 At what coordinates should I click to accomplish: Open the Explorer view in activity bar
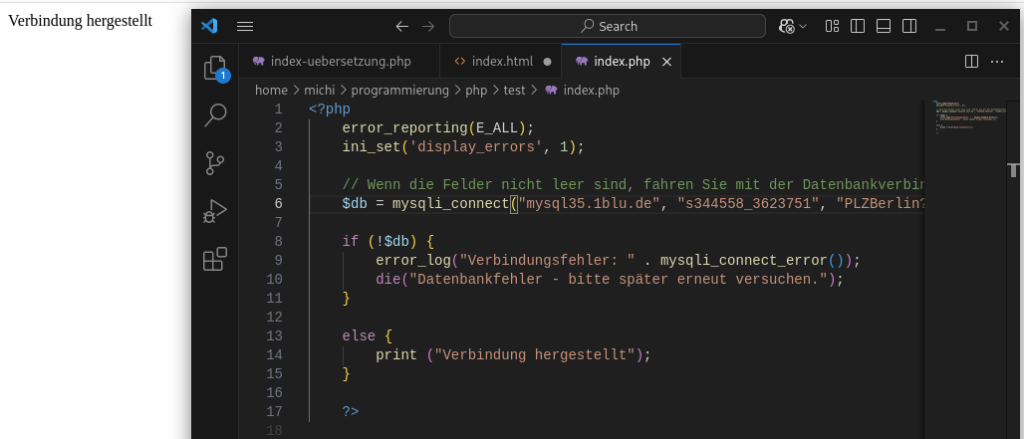pyautogui.click(x=215, y=69)
